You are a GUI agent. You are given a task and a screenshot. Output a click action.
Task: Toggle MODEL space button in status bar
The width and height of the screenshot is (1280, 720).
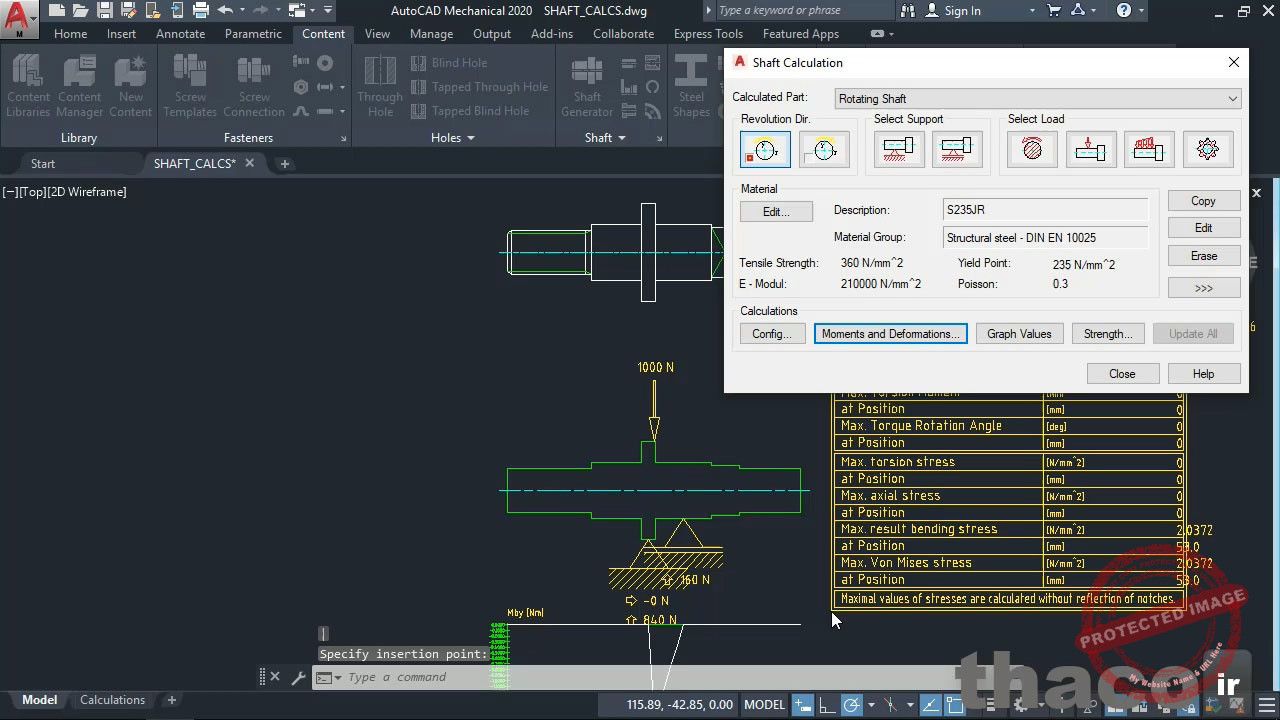pyautogui.click(x=765, y=705)
